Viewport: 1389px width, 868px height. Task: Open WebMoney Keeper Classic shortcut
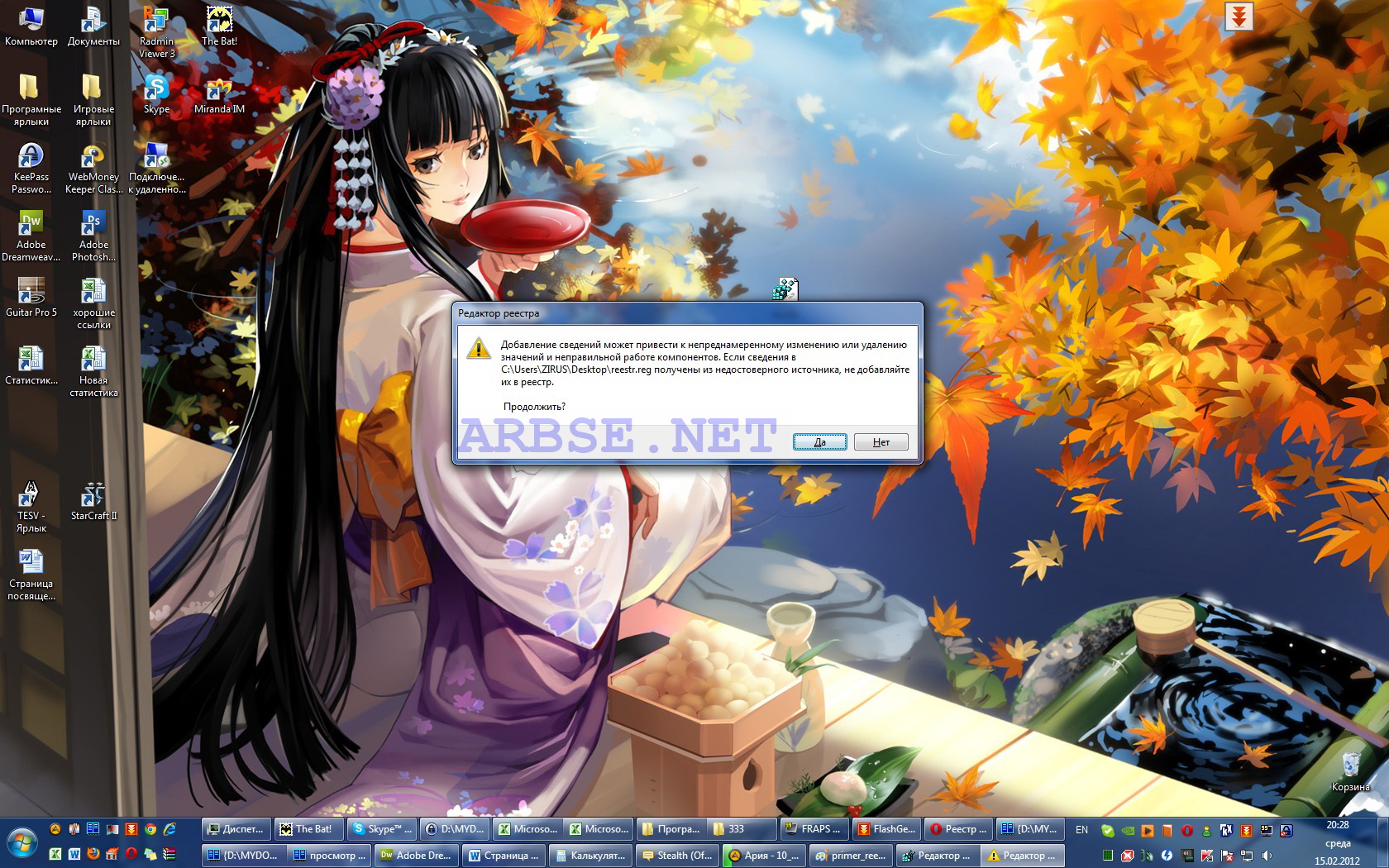tap(93, 168)
